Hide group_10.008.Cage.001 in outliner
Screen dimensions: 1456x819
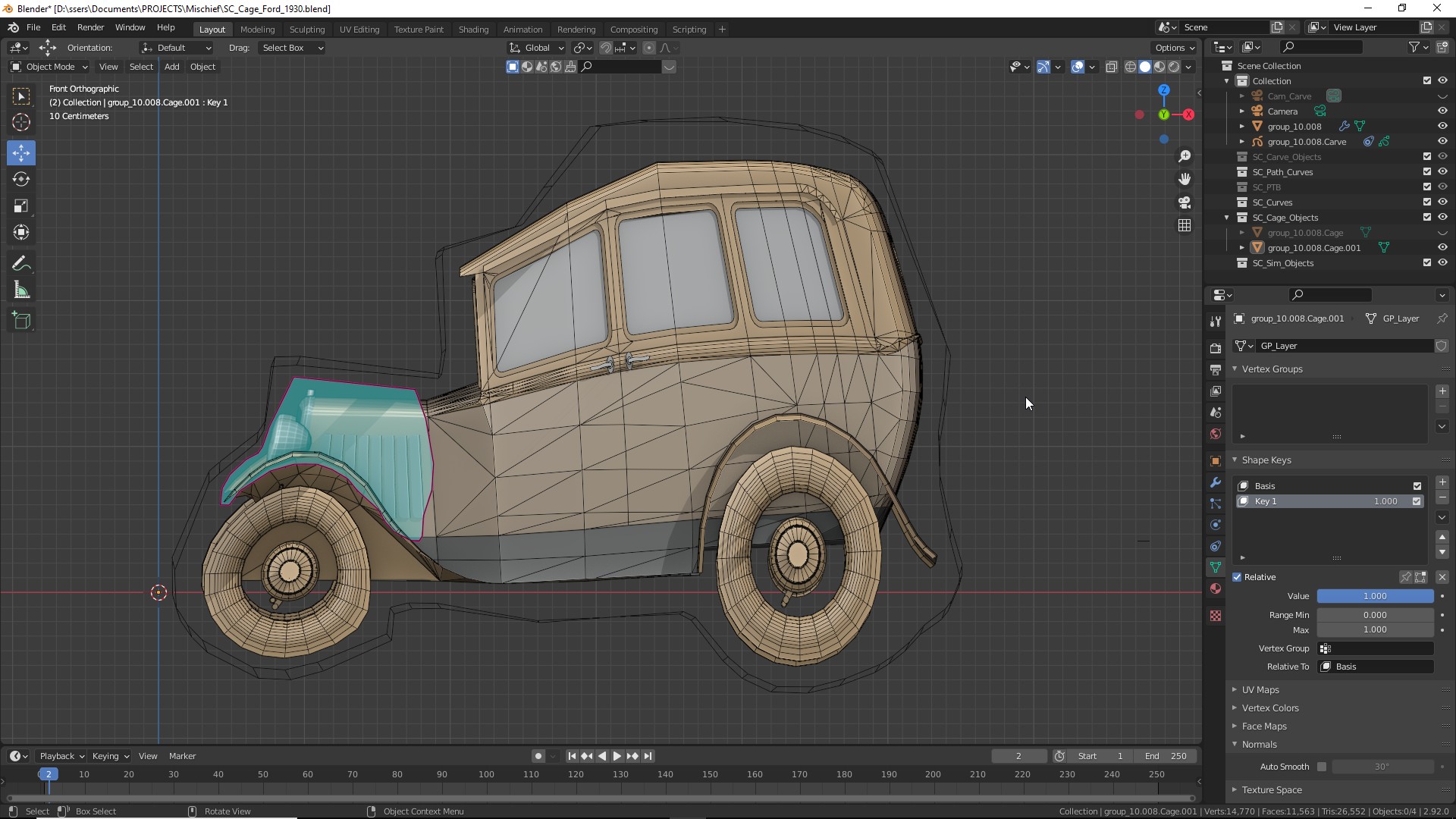pos(1442,247)
